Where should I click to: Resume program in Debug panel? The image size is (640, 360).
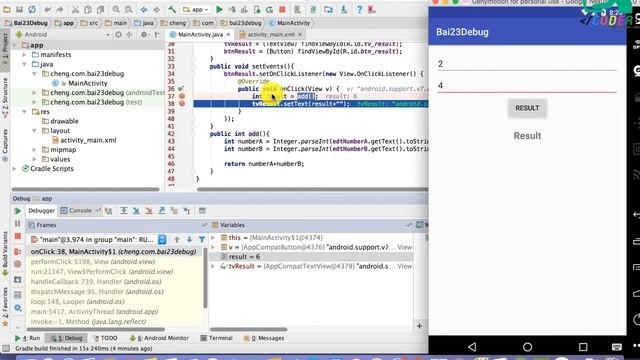pyautogui.click(x=18, y=211)
